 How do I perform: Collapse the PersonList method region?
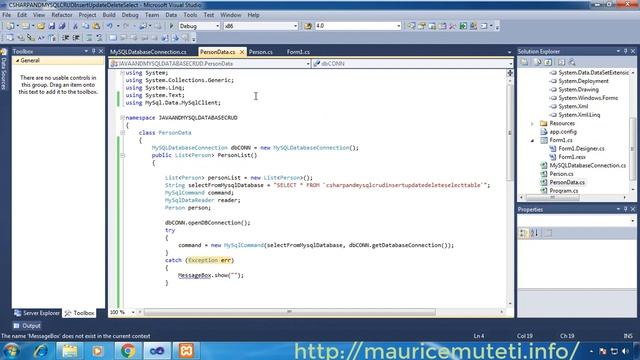(122, 155)
